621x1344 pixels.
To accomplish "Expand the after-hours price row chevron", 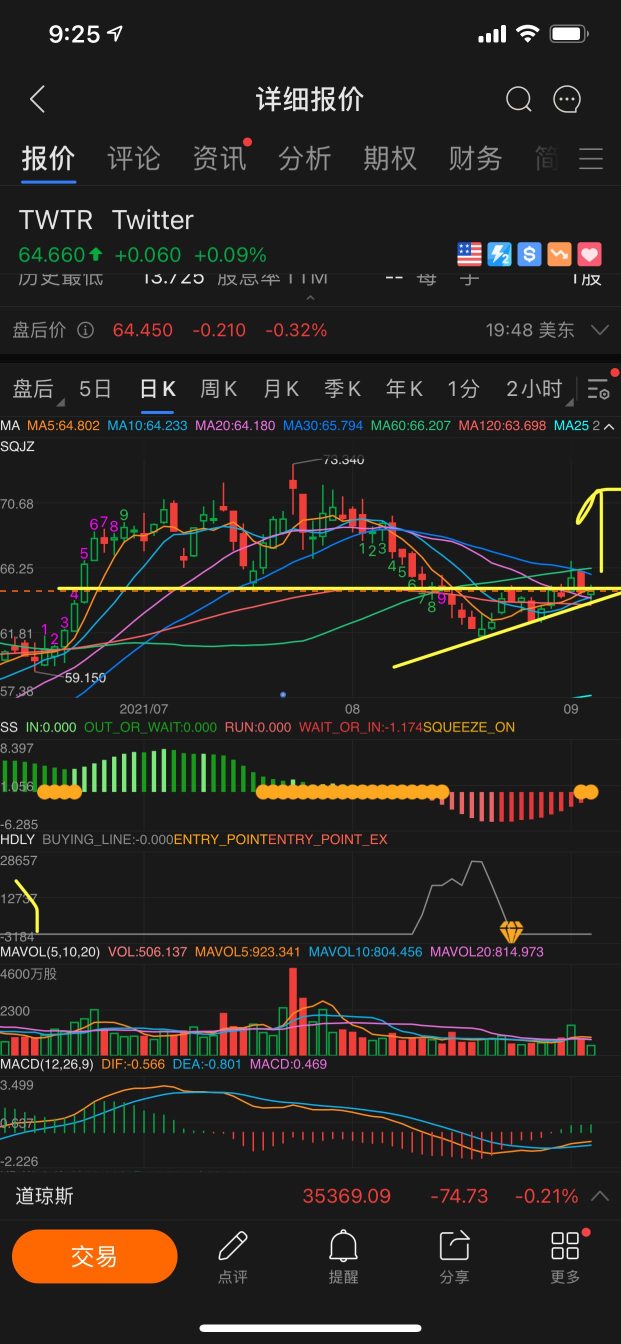I will click(600, 330).
